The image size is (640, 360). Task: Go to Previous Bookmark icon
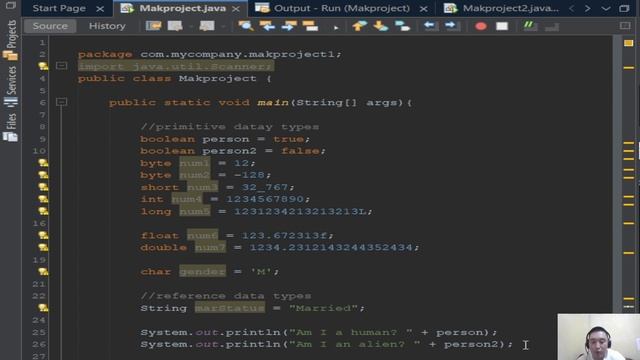pos(359,26)
